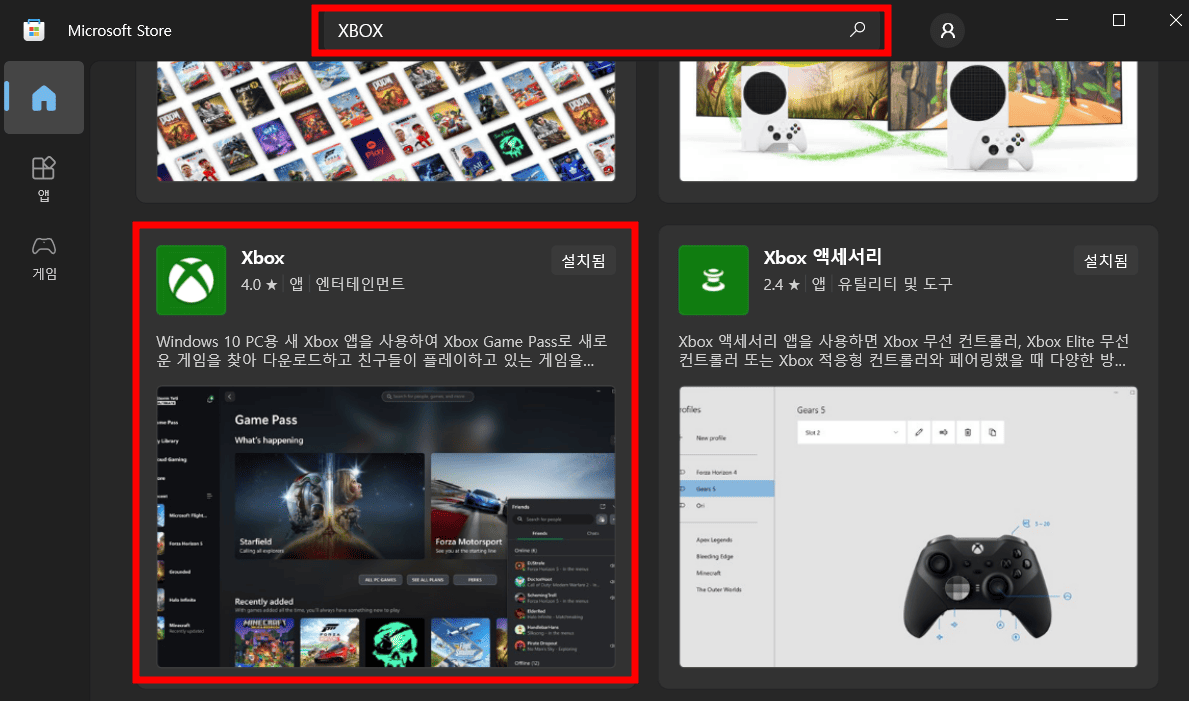Open the Xbox 액세서리 controller screenshot
Screen dimensions: 1189x701
tap(908, 527)
